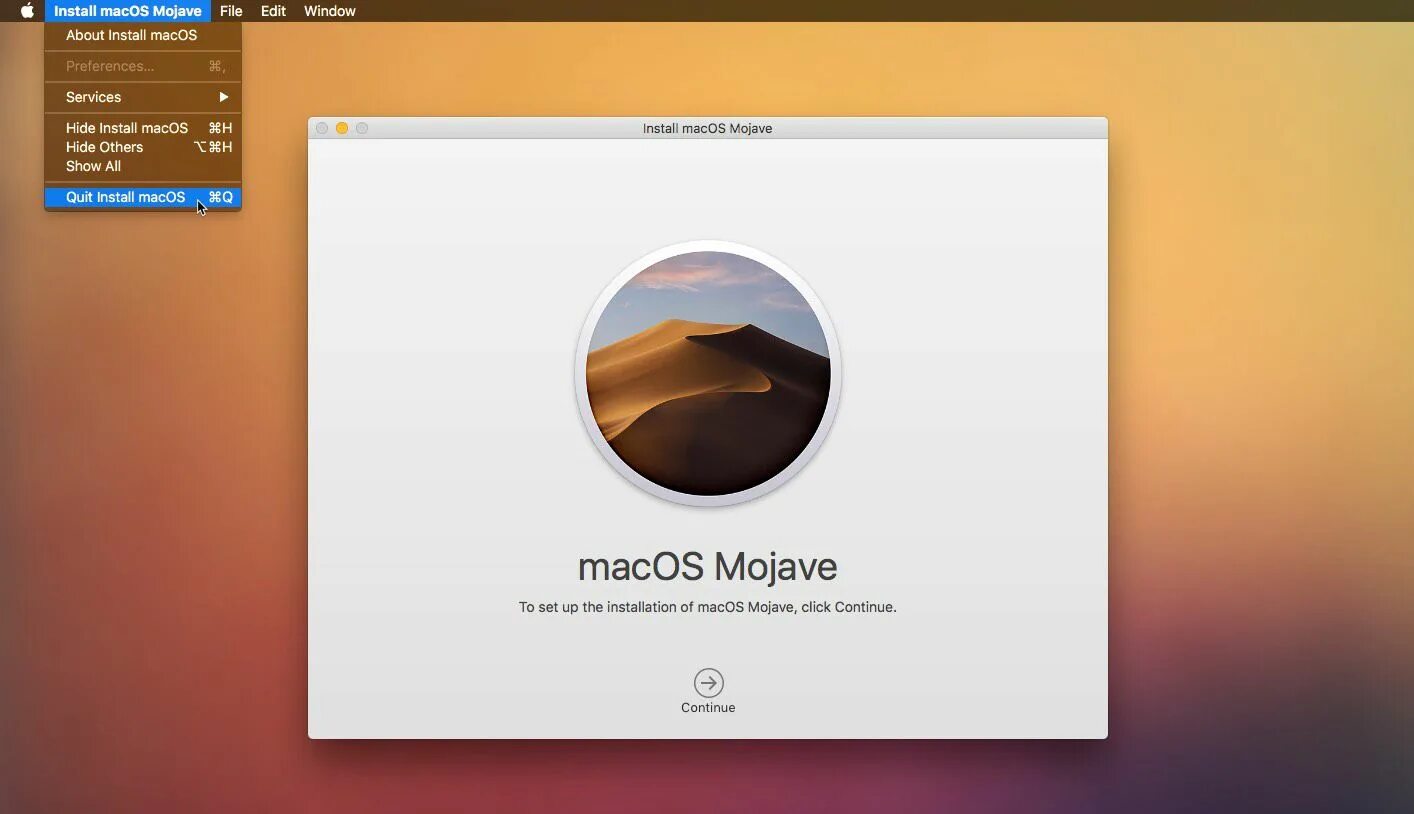Select Hide Install macOS
The width and height of the screenshot is (1414, 814).
(x=143, y=128)
